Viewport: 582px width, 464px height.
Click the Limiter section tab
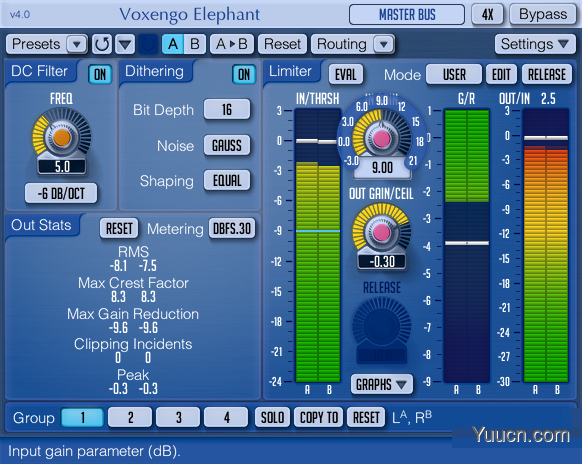tap(290, 71)
